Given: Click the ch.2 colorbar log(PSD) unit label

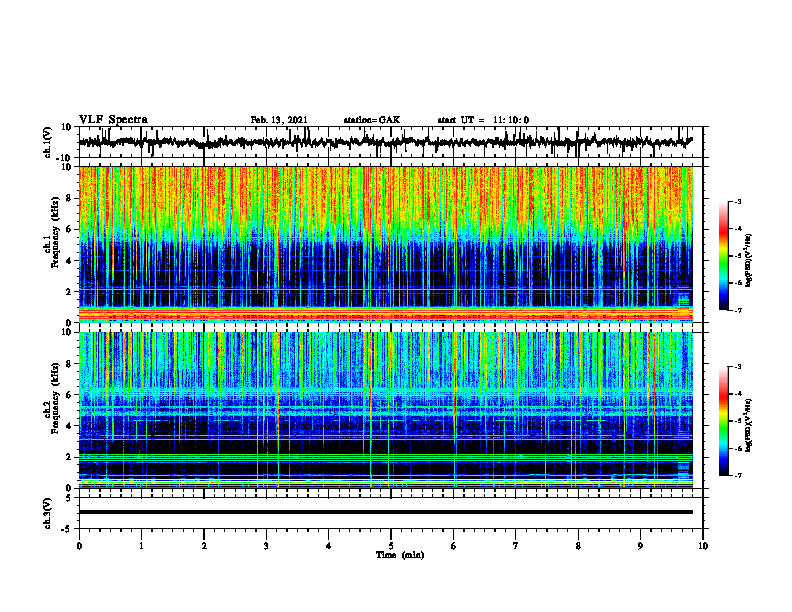Looking at the screenshot, I should click(x=749, y=425).
